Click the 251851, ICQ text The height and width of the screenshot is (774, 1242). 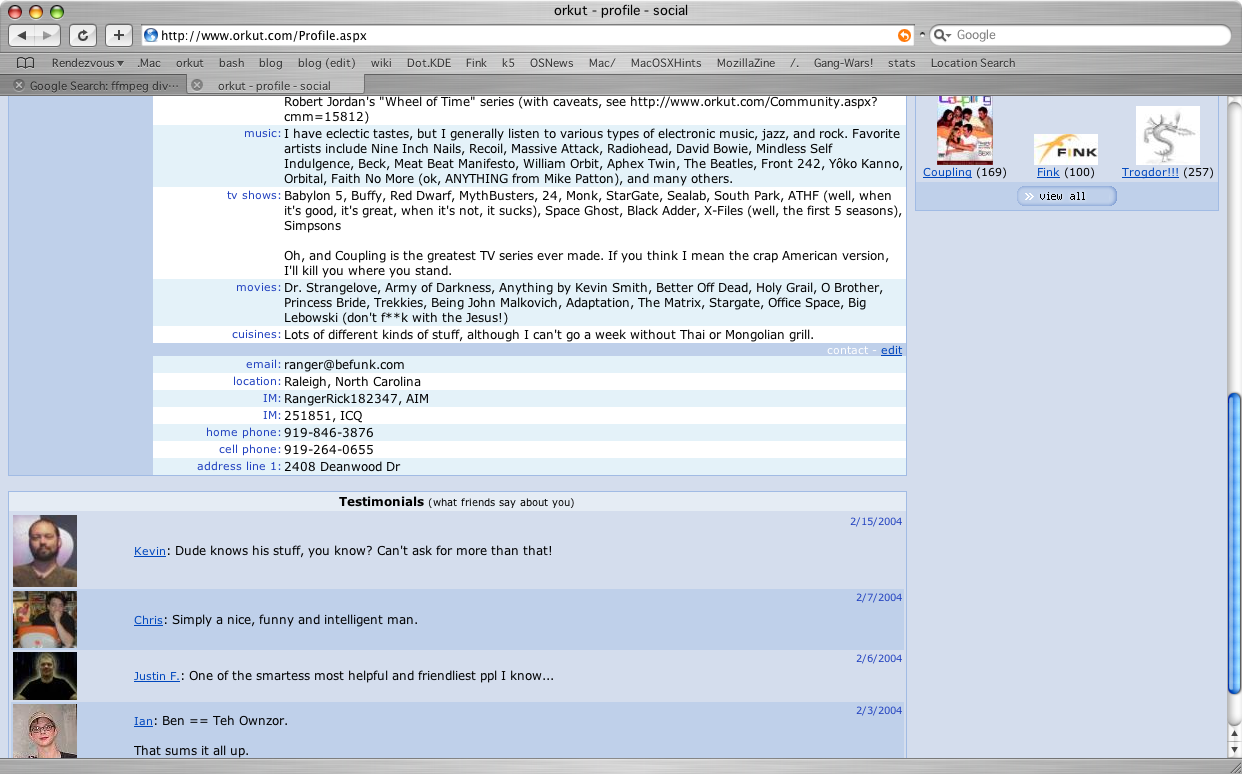[x=323, y=416]
